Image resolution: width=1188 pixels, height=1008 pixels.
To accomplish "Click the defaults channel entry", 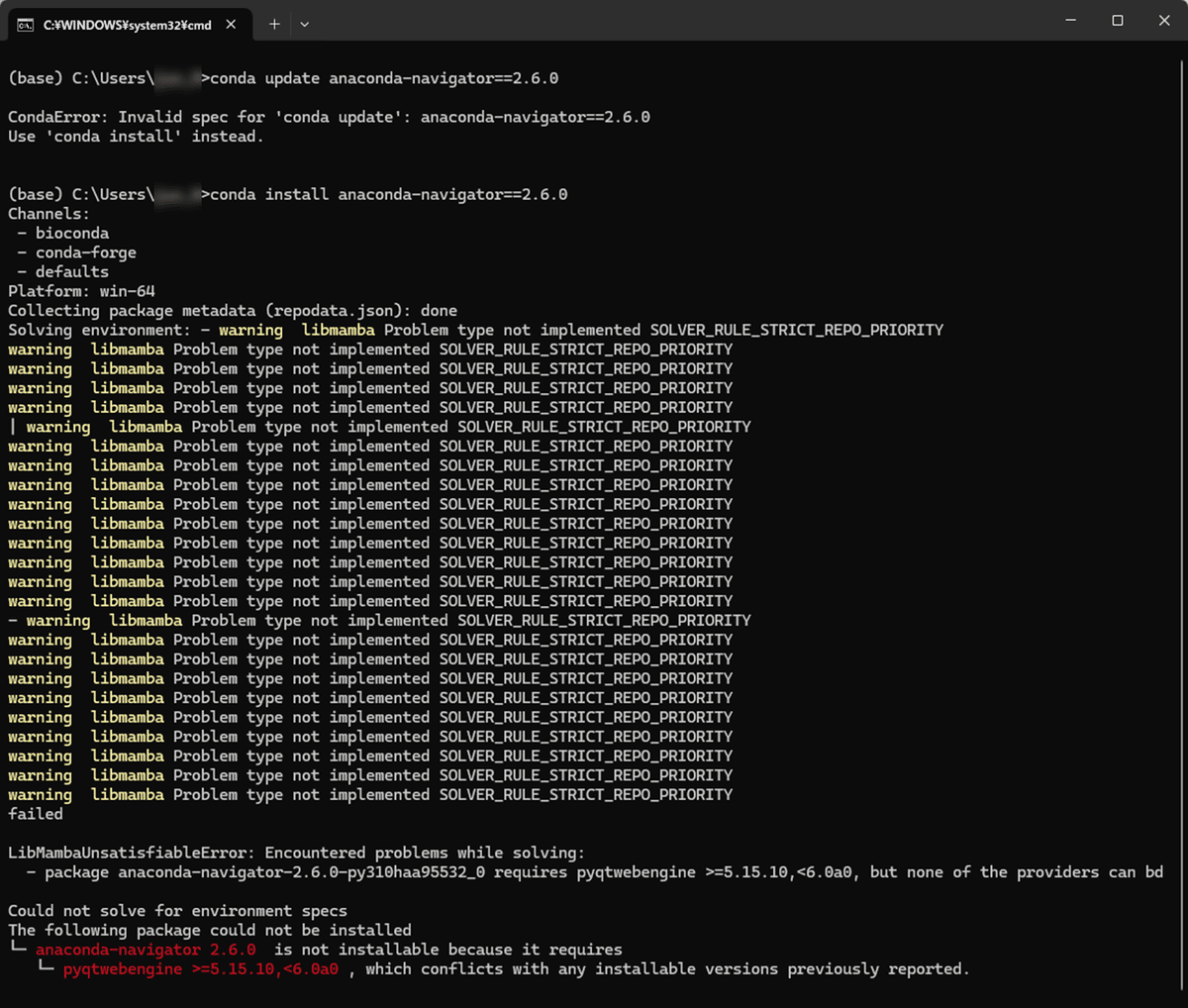I will click(72, 272).
